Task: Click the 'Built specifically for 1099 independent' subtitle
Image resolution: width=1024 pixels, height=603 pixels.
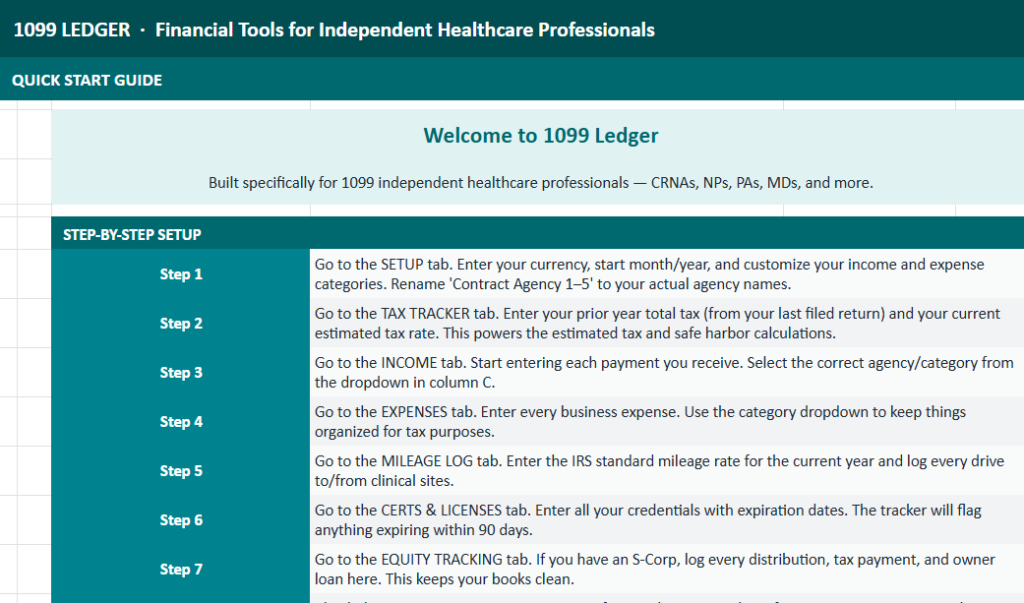Action: [541, 183]
